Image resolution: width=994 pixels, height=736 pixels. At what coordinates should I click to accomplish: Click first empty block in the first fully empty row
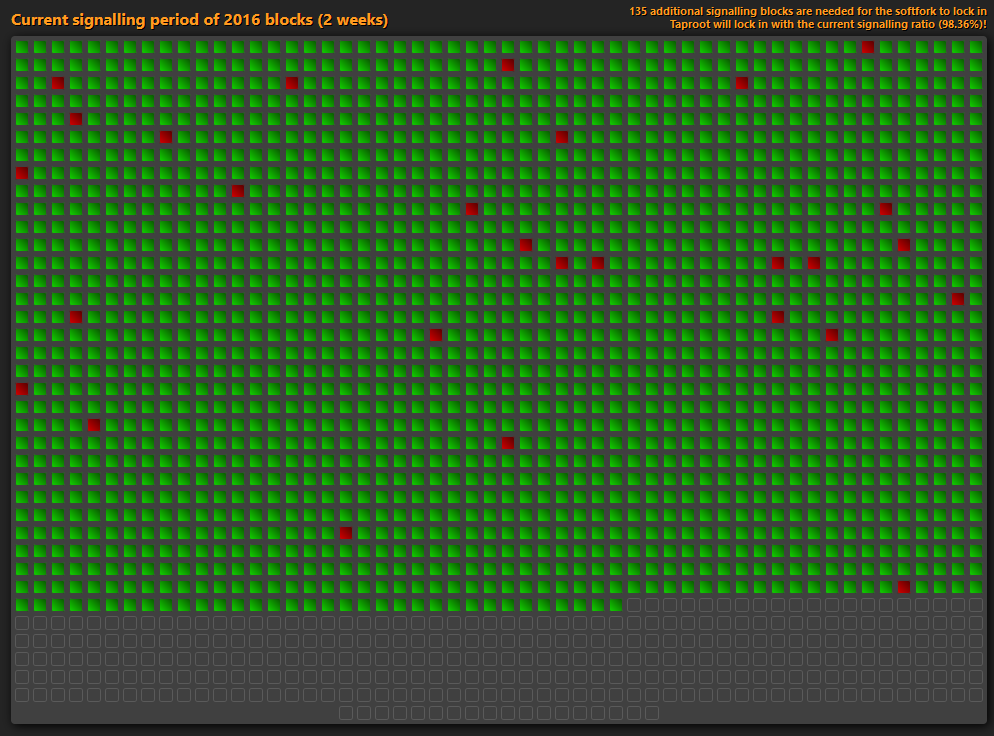(21, 623)
